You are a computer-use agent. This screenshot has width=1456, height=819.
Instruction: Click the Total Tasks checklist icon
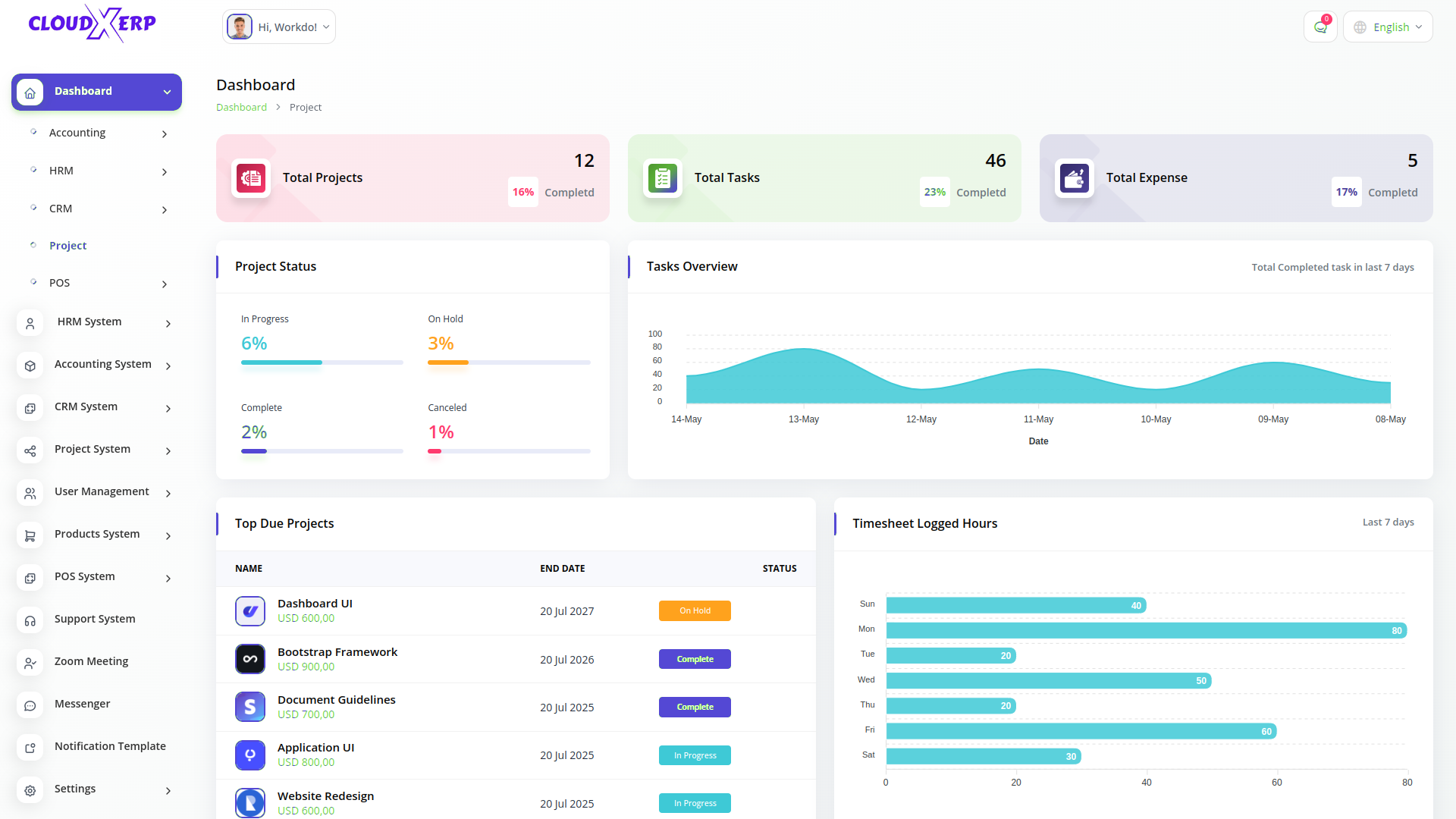click(663, 178)
